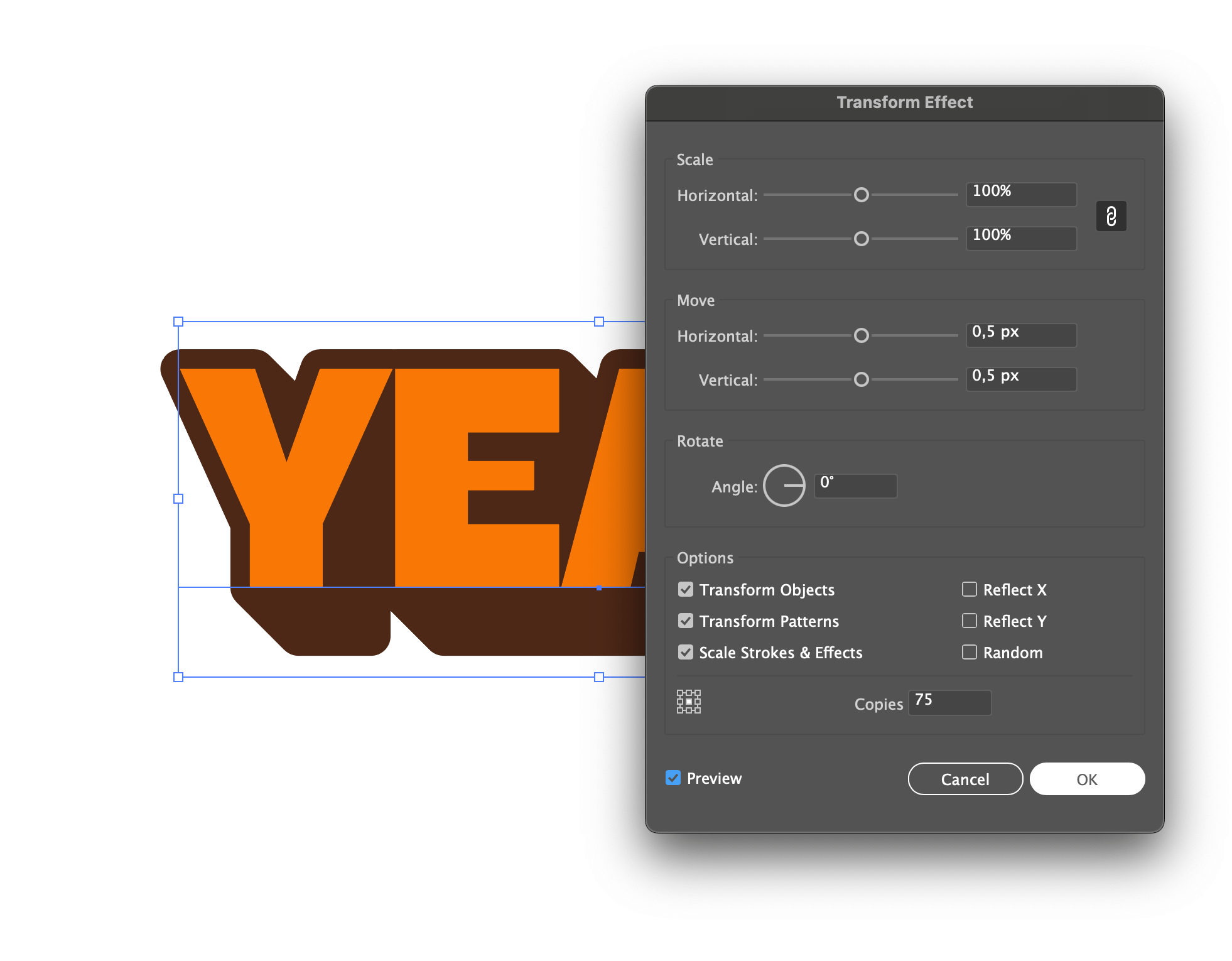Screen dimensions: 1232x961
Task: Click the Move Horizontal value field
Action: 1021,335
